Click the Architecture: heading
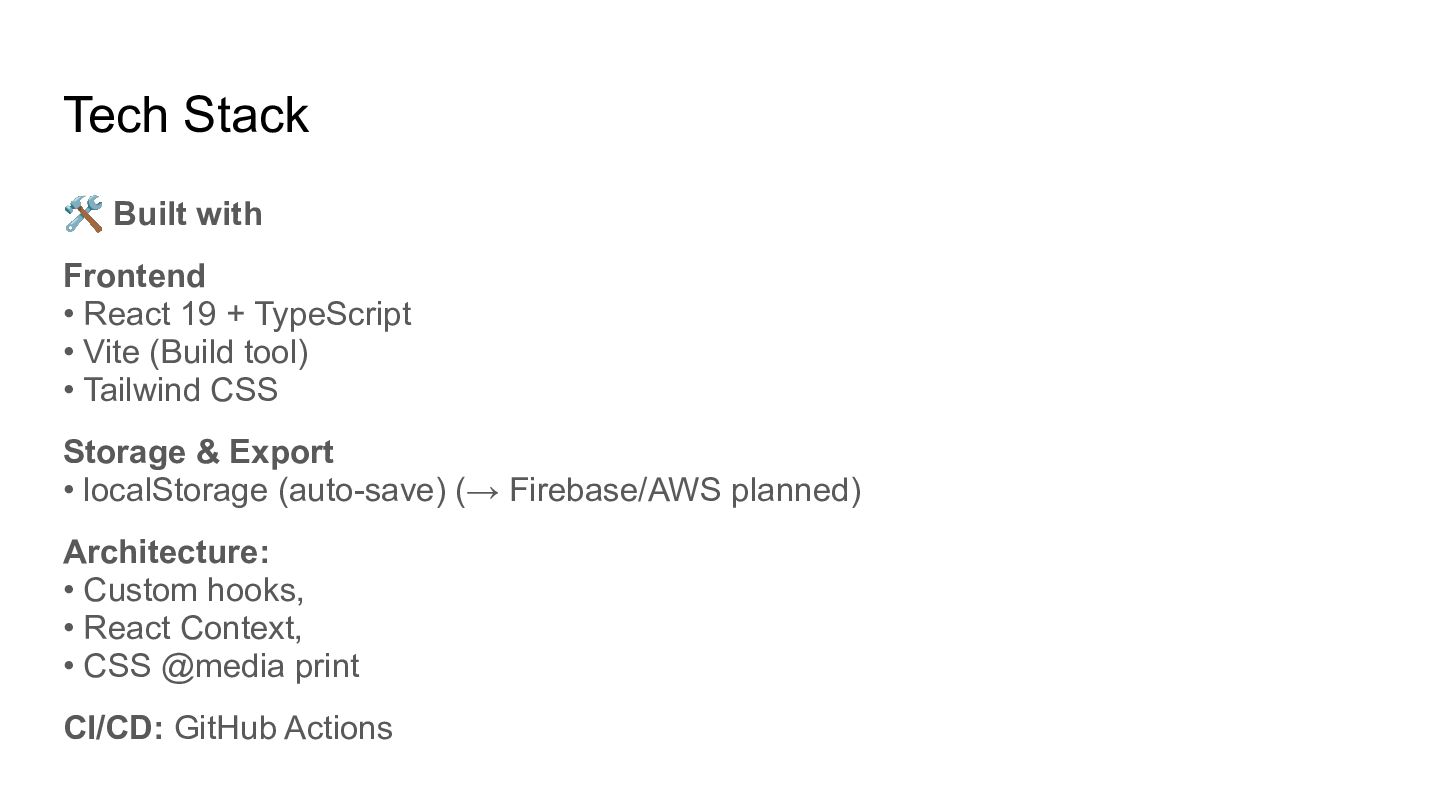The image size is (1440, 810). pyautogui.click(x=166, y=552)
